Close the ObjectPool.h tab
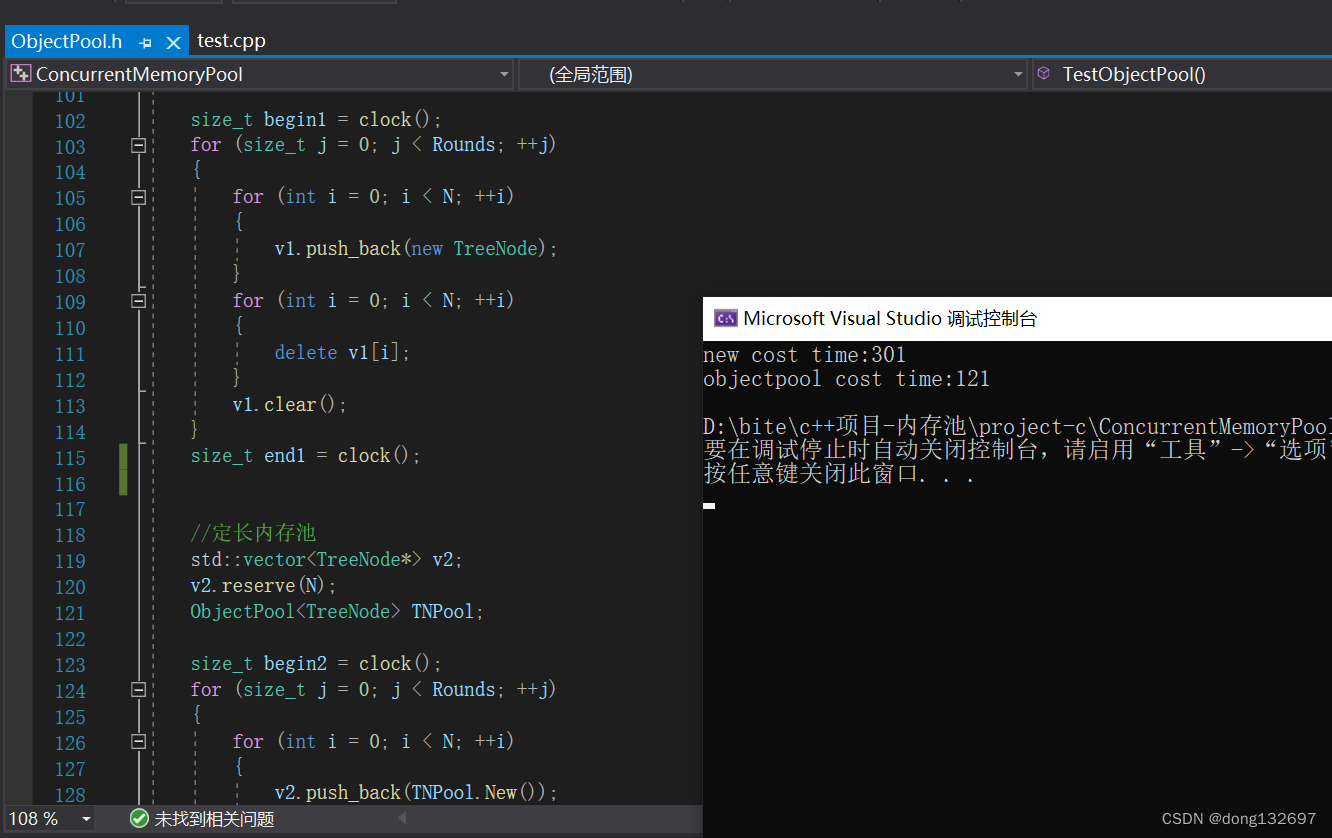 point(173,42)
